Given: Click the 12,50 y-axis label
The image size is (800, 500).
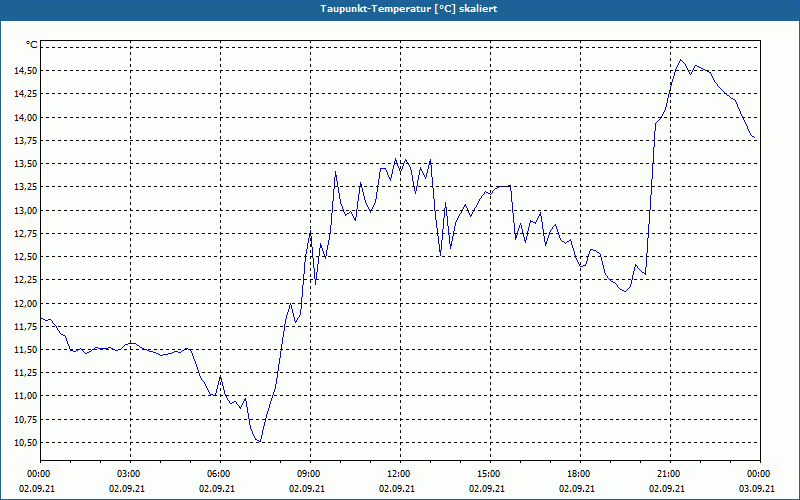Looking at the screenshot, I should (x=25, y=257).
